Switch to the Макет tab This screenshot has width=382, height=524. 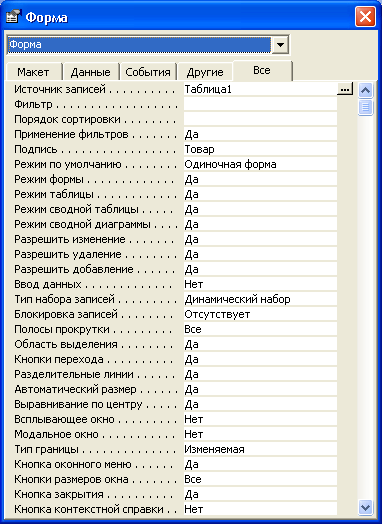click(x=33, y=72)
